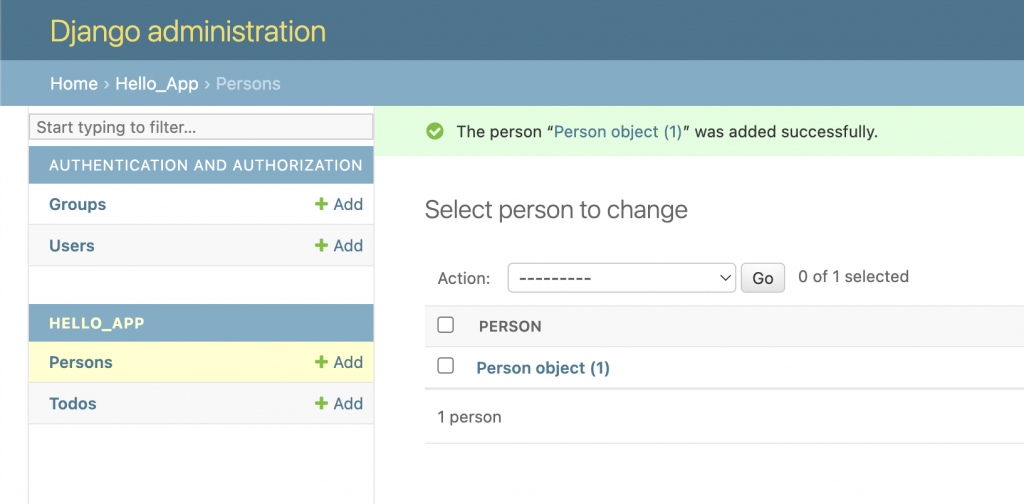Click the green plus icon beside Users
Viewport: 1024px width, 504px height.
click(321, 245)
